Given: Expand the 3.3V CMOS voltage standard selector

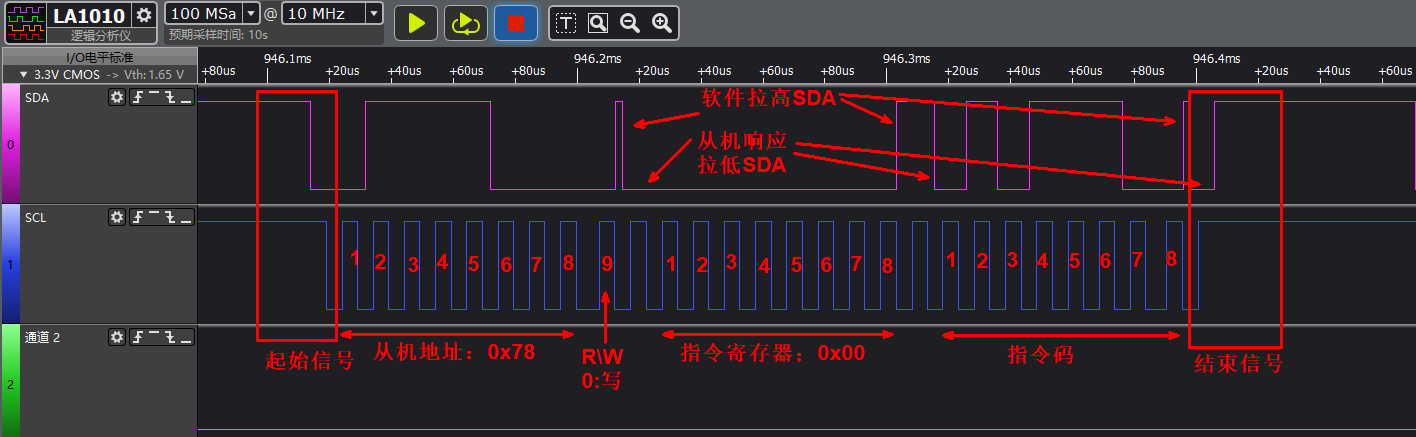Looking at the screenshot, I should point(24,74).
